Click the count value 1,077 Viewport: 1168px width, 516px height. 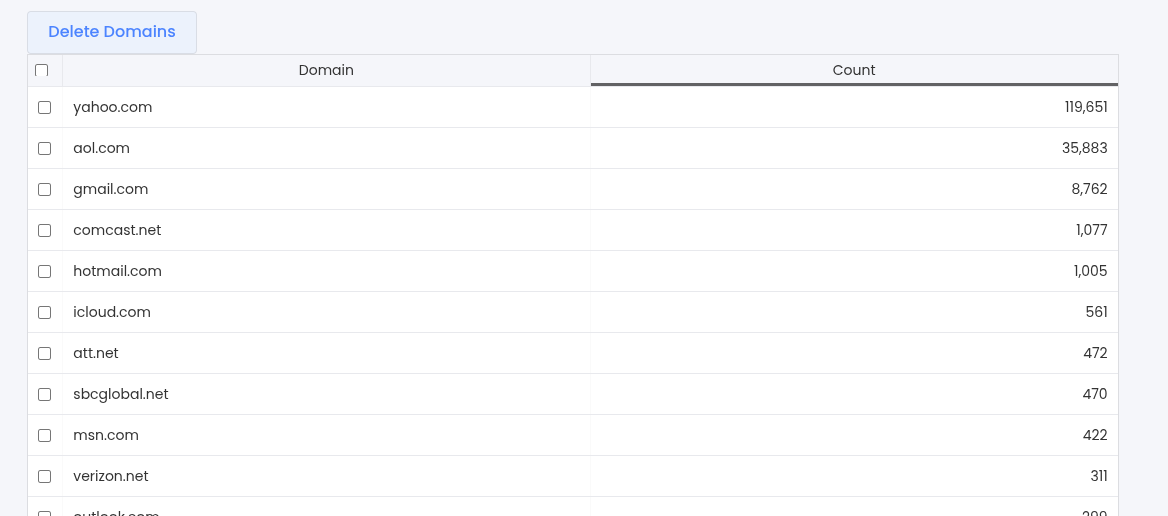click(x=1091, y=230)
